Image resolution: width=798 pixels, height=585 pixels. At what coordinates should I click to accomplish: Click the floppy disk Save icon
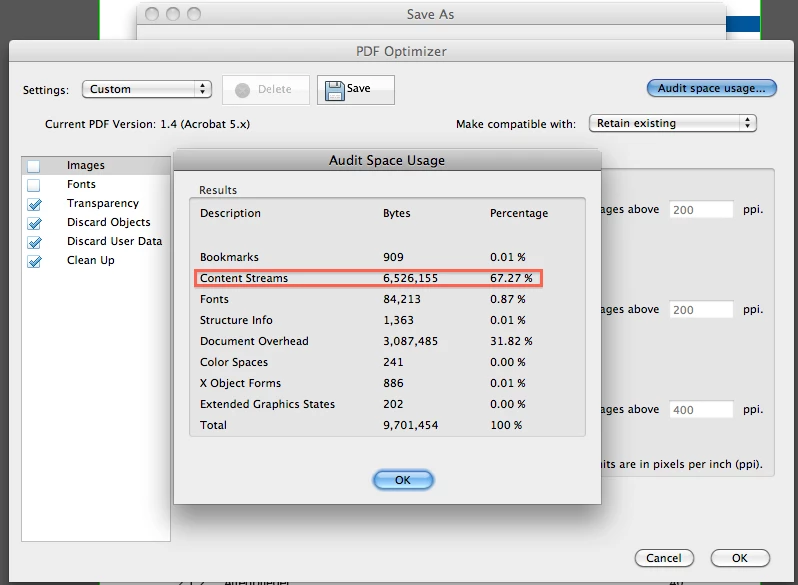(x=334, y=90)
